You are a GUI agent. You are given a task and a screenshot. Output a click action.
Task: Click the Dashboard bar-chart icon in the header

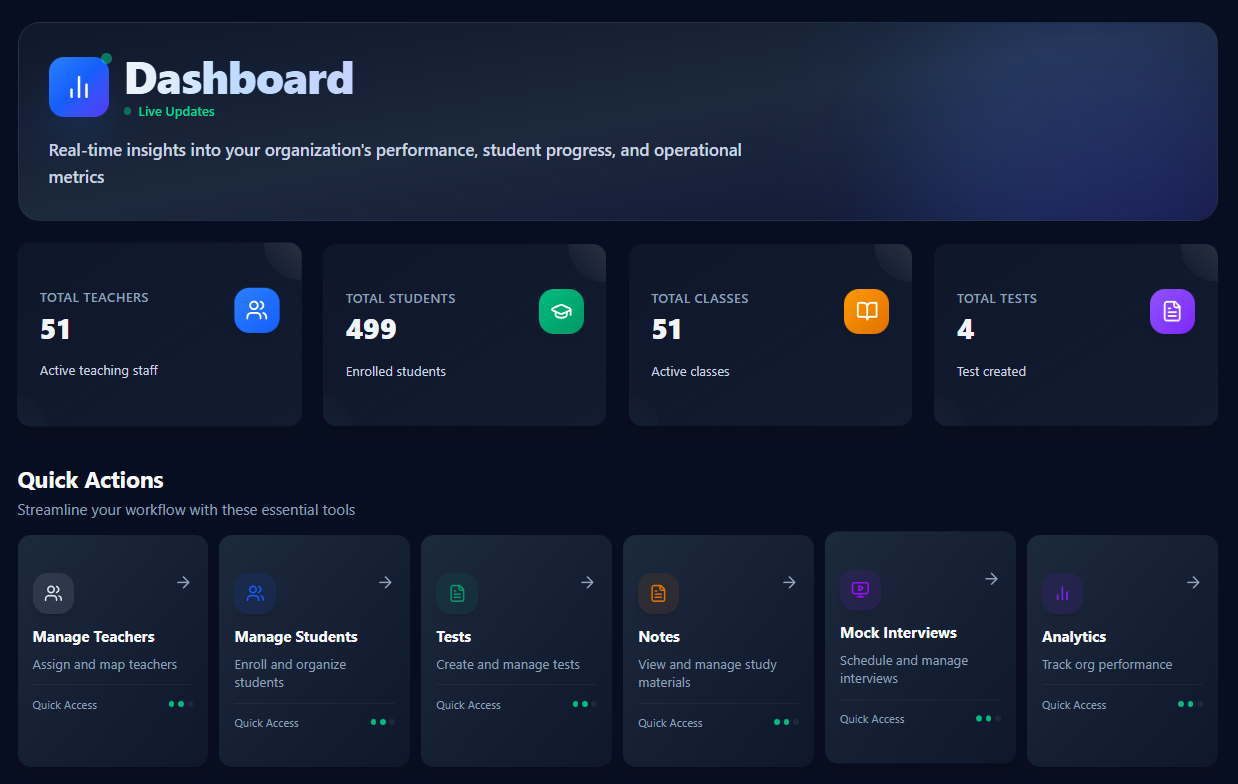pyautogui.click(x=79, y=87)
